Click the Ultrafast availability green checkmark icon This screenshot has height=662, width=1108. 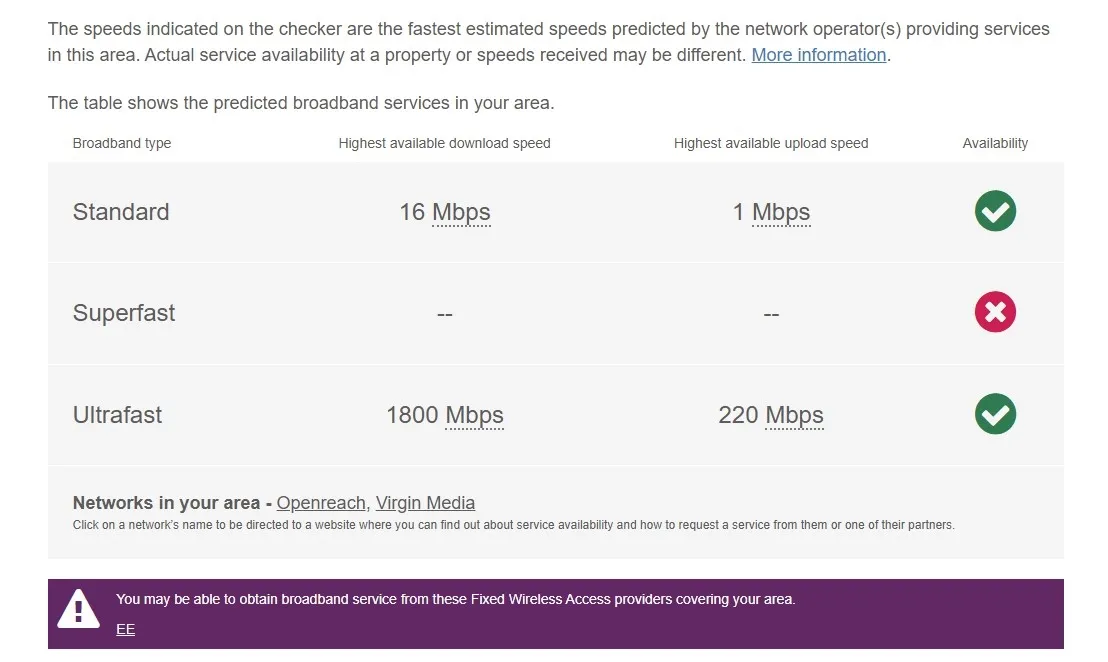tap(995, 414)
